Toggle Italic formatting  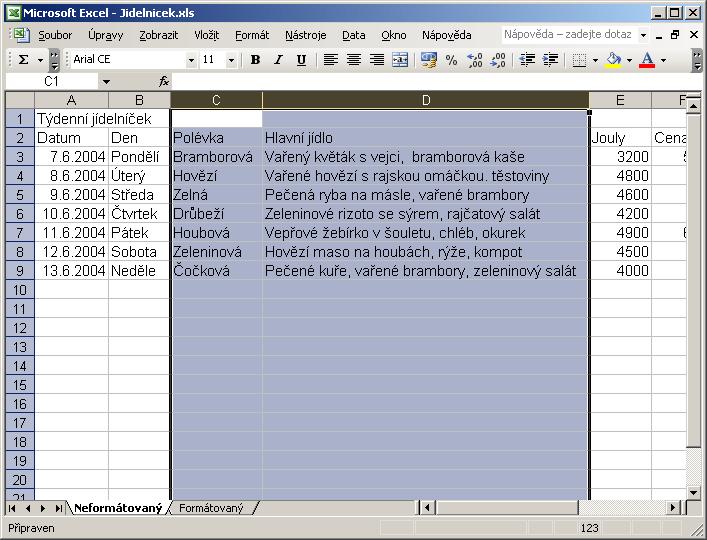point(278,59)
